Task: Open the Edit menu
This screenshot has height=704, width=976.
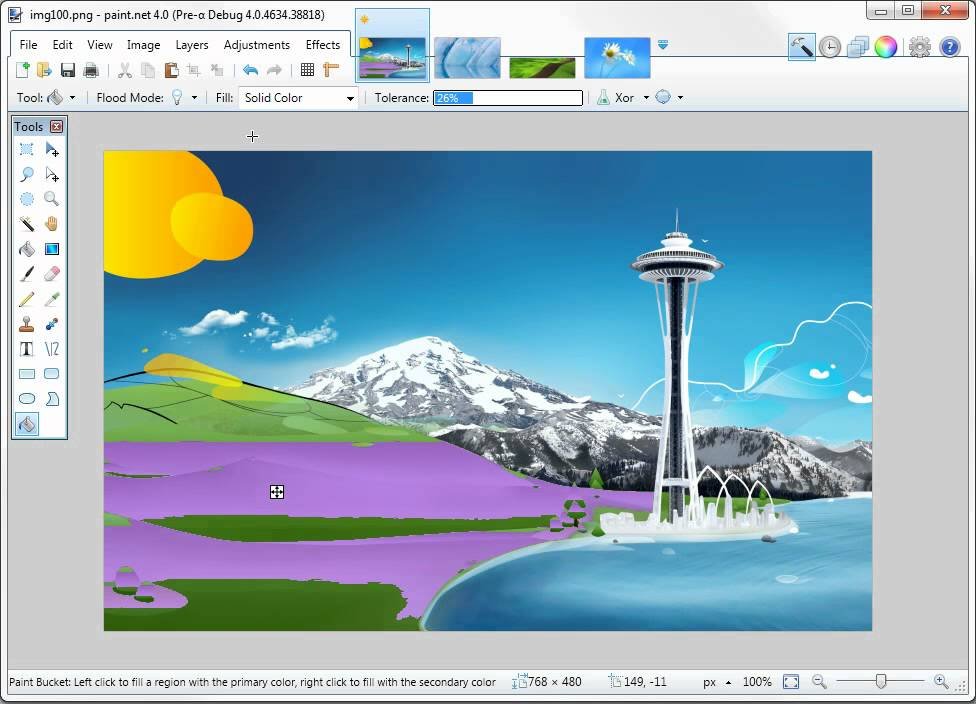Action: click(x=62, y=45)
